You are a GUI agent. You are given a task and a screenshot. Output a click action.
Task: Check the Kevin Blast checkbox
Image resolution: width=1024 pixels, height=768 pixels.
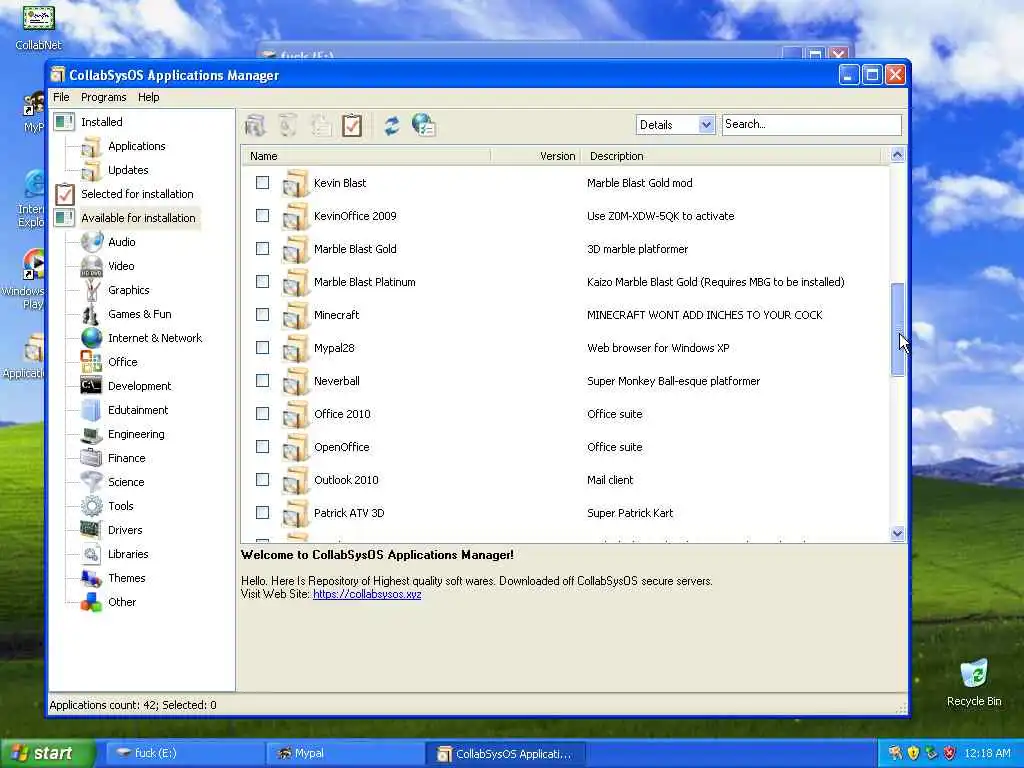click(263, 183)
